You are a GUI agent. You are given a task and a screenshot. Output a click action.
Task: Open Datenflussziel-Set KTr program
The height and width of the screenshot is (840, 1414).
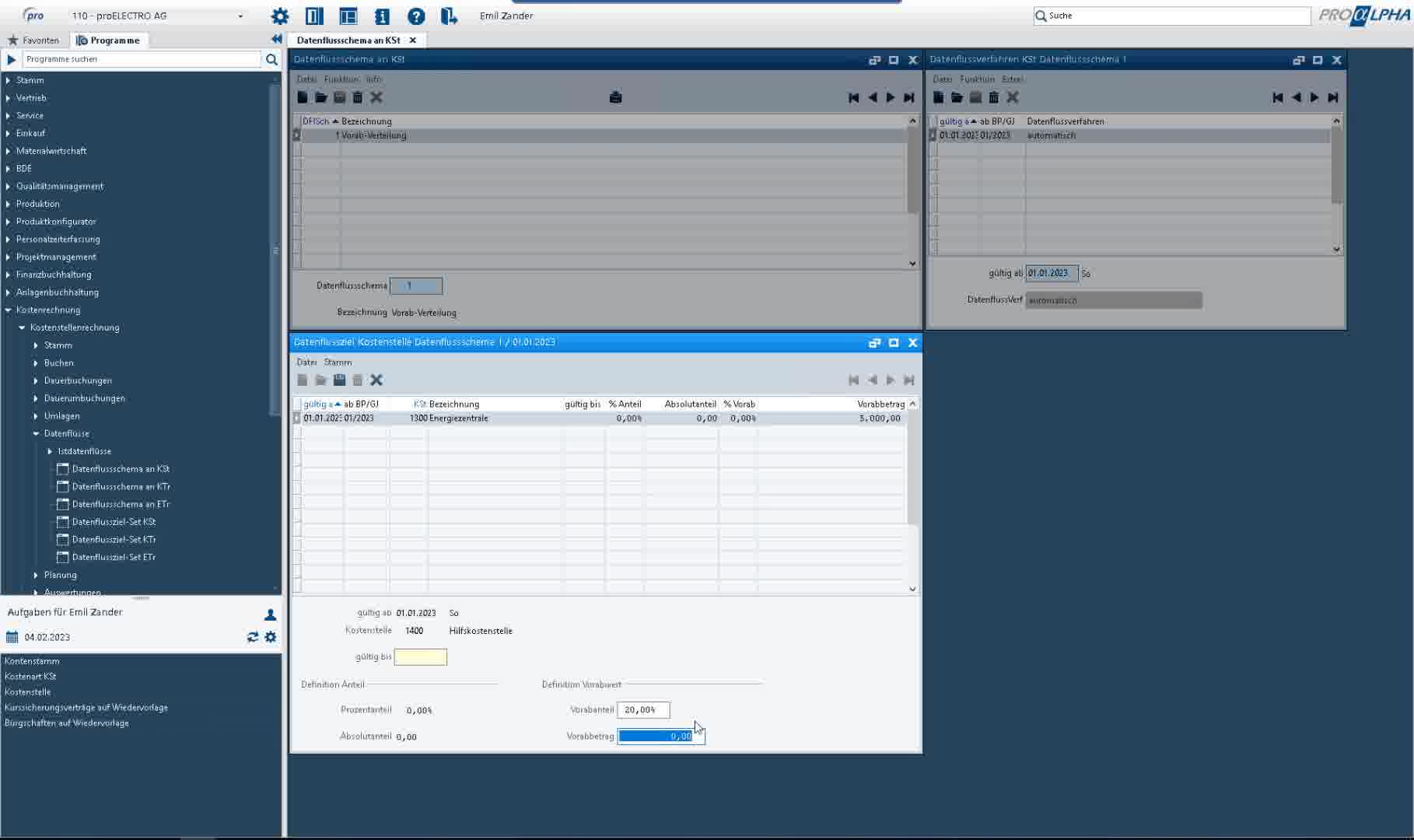(x=114, y=540)
